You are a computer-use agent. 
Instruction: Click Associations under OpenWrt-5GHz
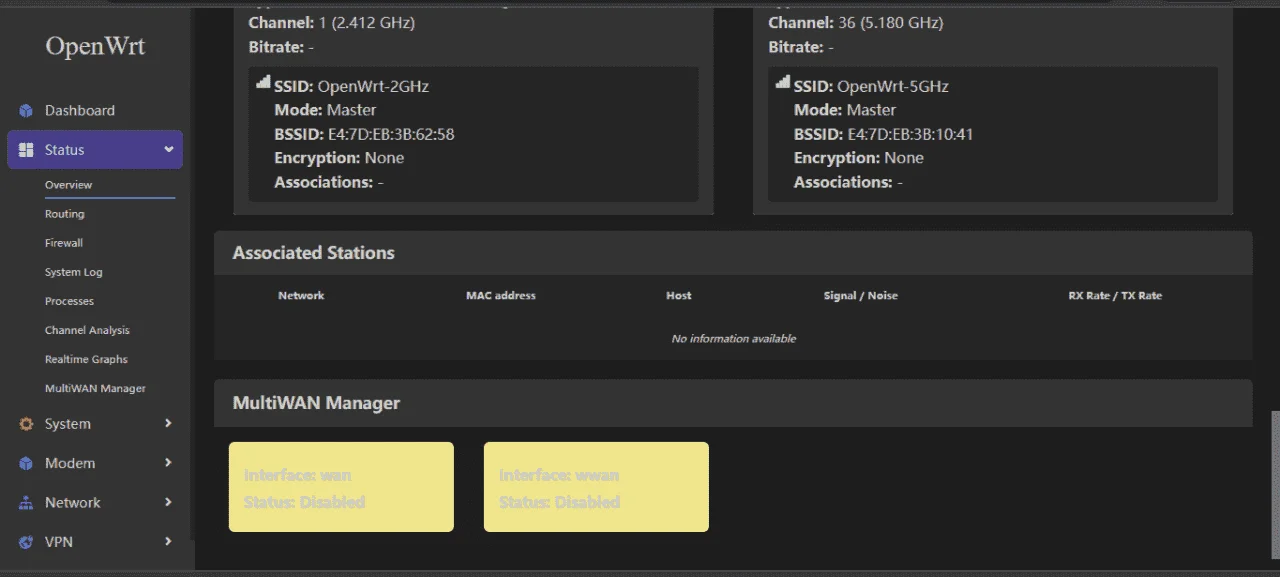(849, 182)
